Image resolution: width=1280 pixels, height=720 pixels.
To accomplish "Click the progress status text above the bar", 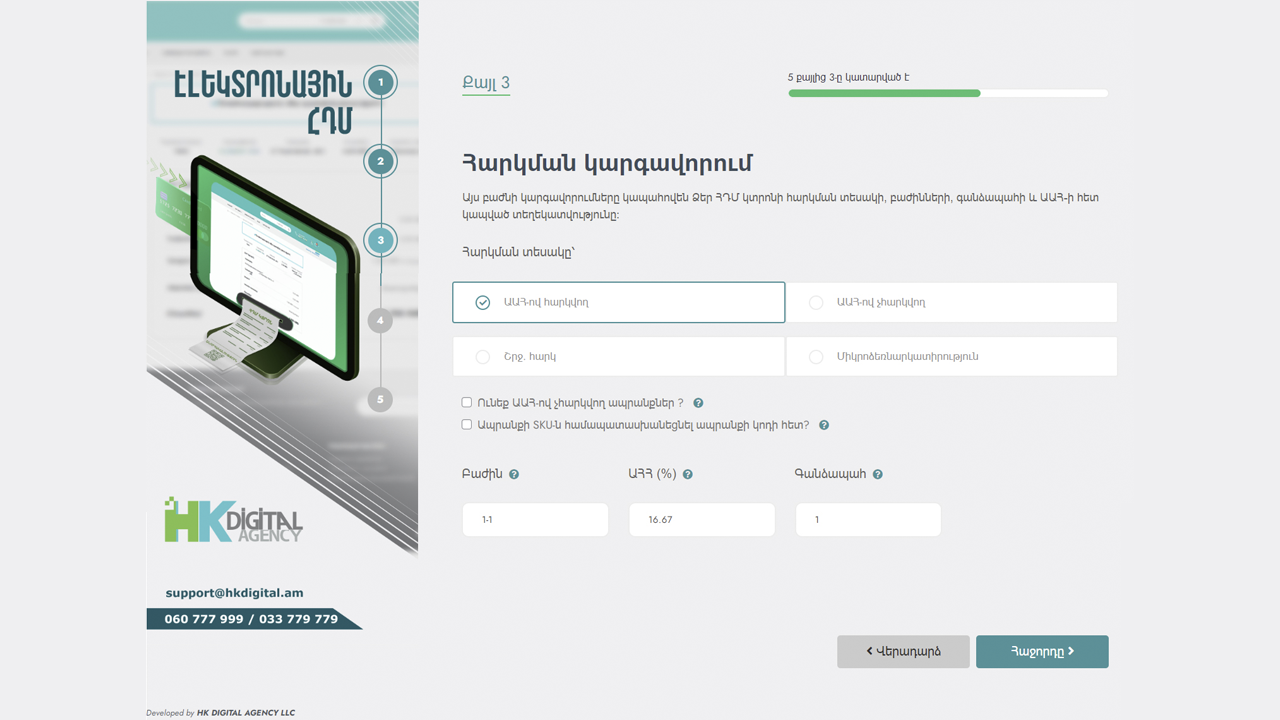I will [x=848, y=77].
